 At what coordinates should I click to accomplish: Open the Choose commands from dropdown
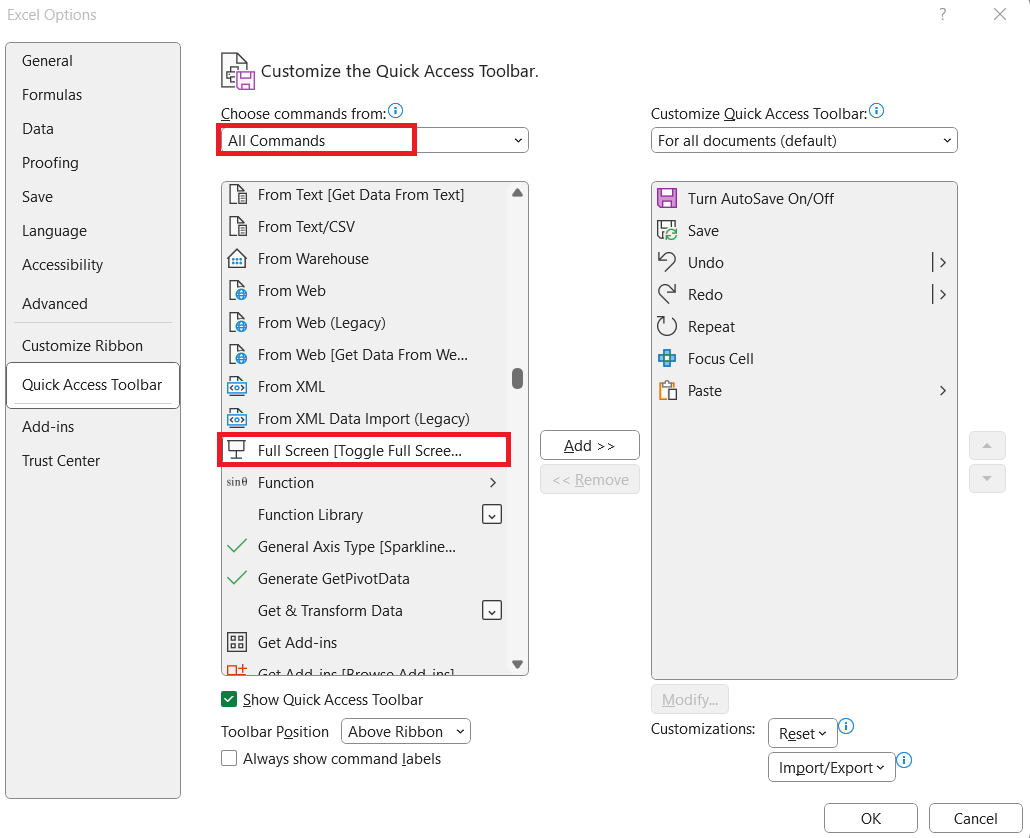click(374, 141)
